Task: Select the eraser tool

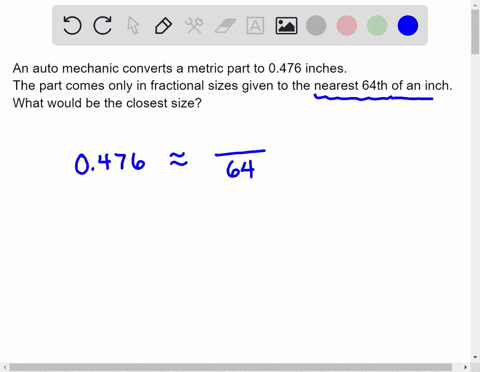Action: pyautogui.click(x=225, y=26)
